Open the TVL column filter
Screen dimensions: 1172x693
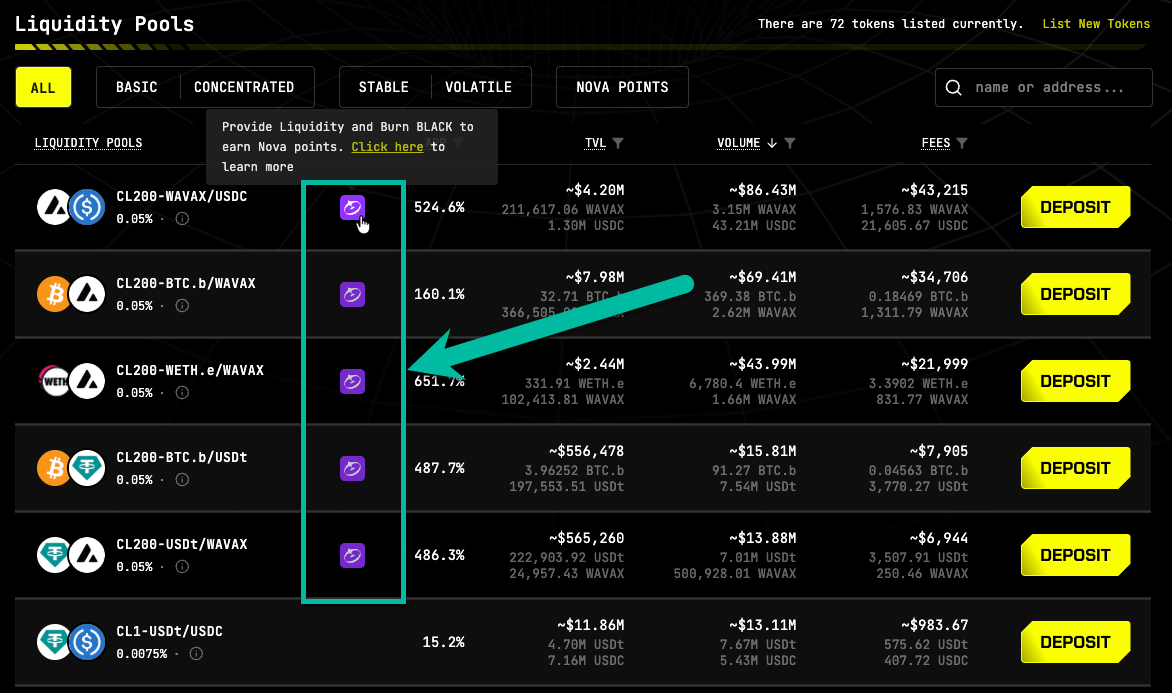click(618, 143)
